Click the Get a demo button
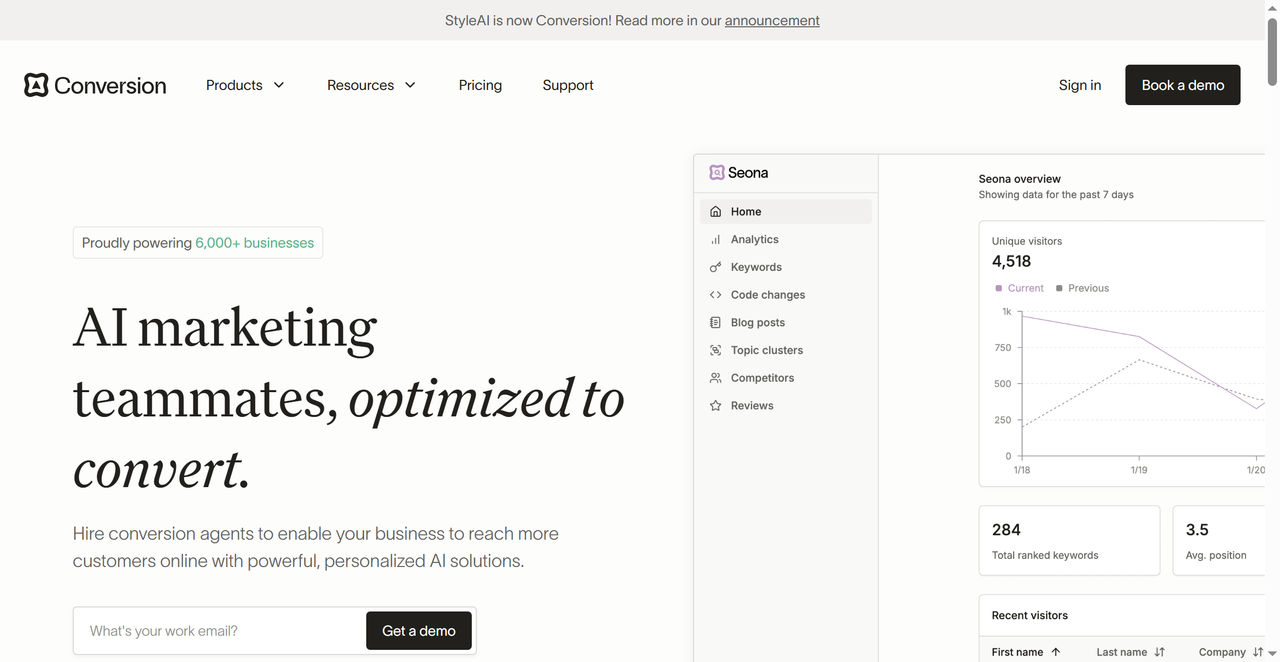This screenshot has height=662, width=1280. tap(419, 631)
